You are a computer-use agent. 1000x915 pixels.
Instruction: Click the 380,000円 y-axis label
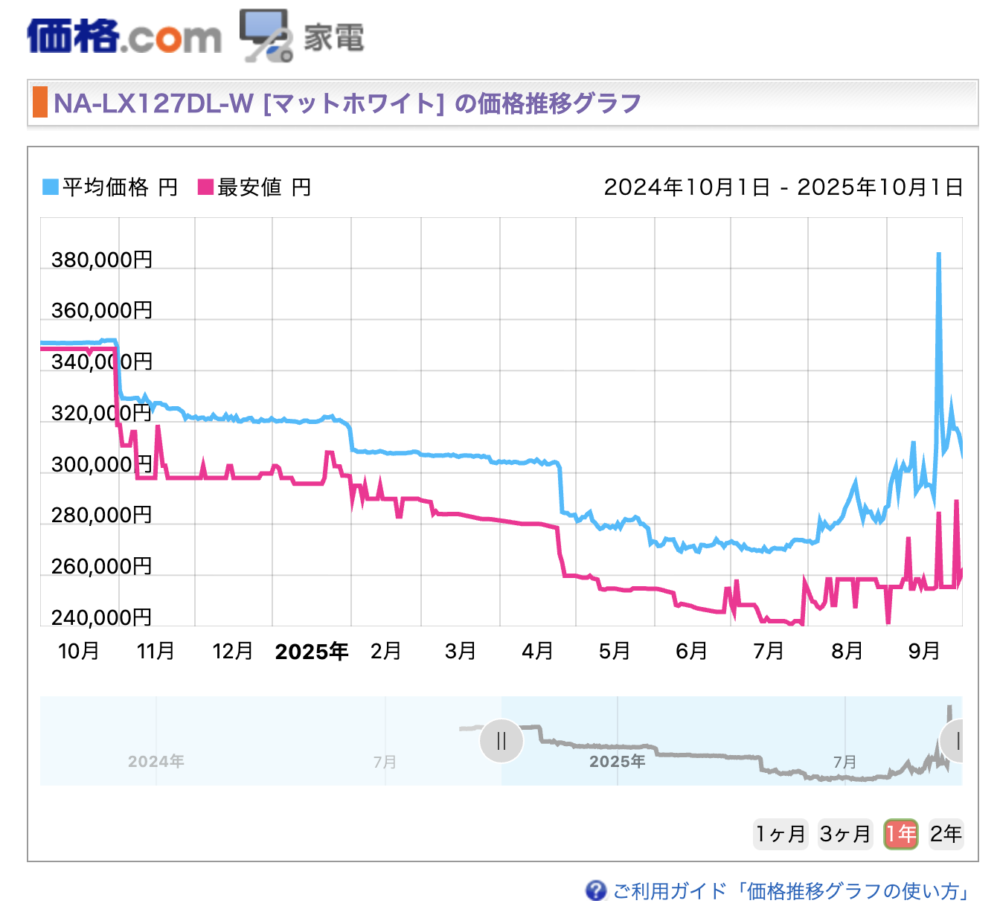click(x=101, y=261)
